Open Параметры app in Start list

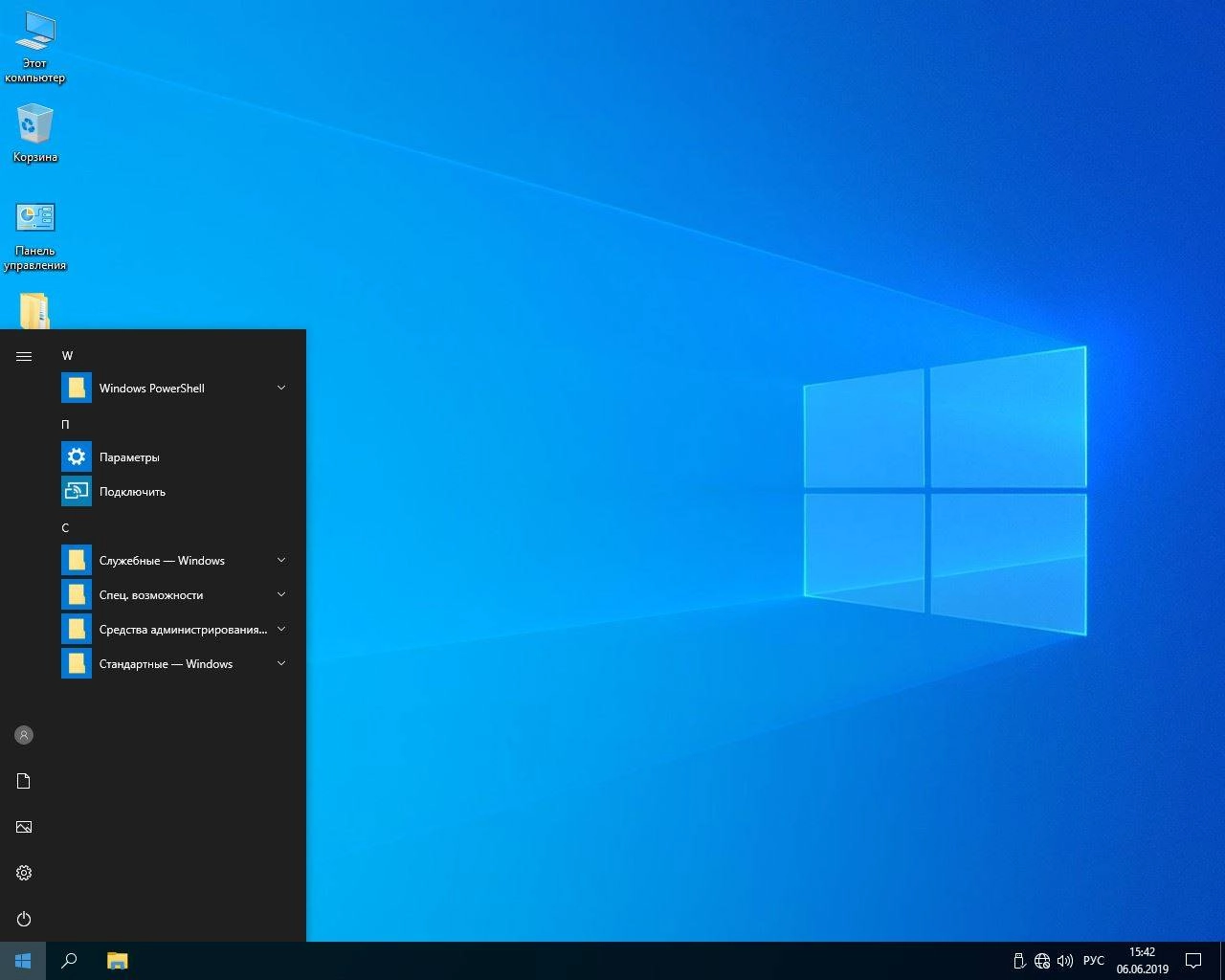(176, 457)
